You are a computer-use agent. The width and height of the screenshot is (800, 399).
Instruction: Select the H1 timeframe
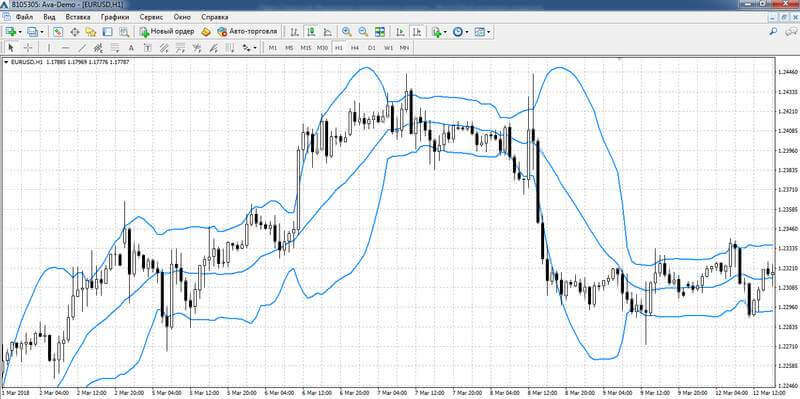coord(339,47)
